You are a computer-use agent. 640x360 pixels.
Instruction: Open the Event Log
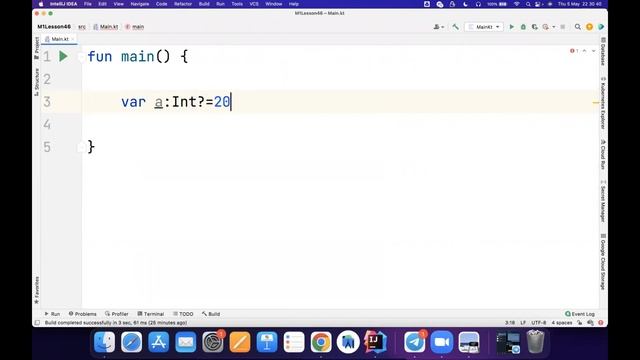(580, 314)
